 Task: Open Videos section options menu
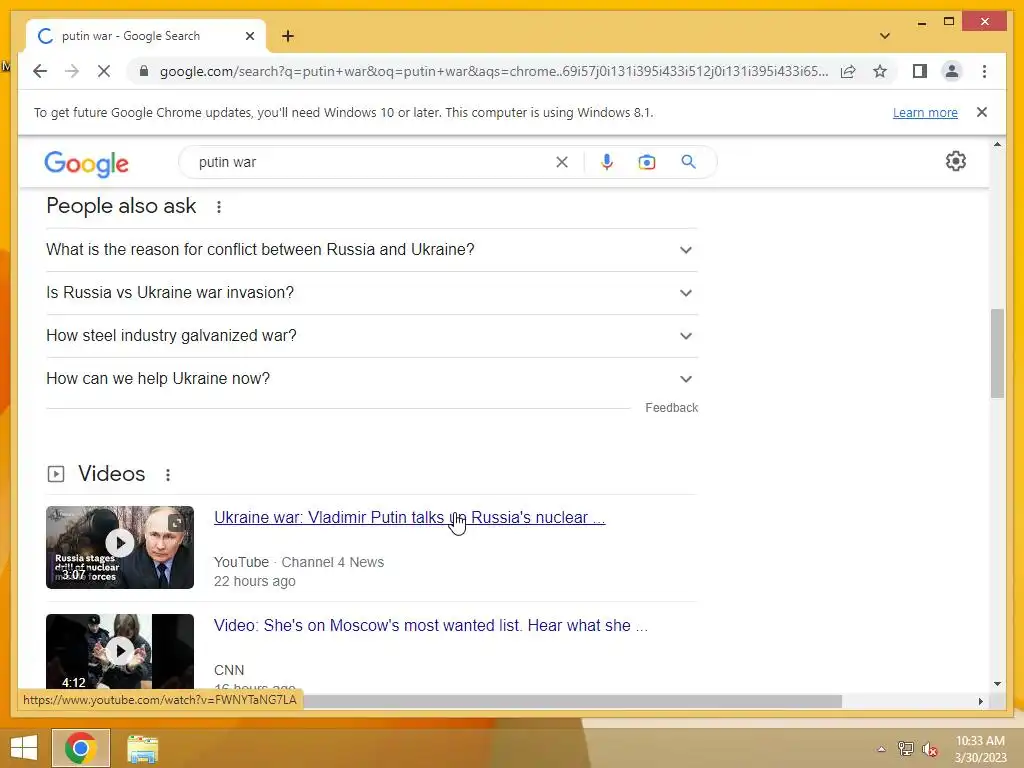tap(168, 475)
